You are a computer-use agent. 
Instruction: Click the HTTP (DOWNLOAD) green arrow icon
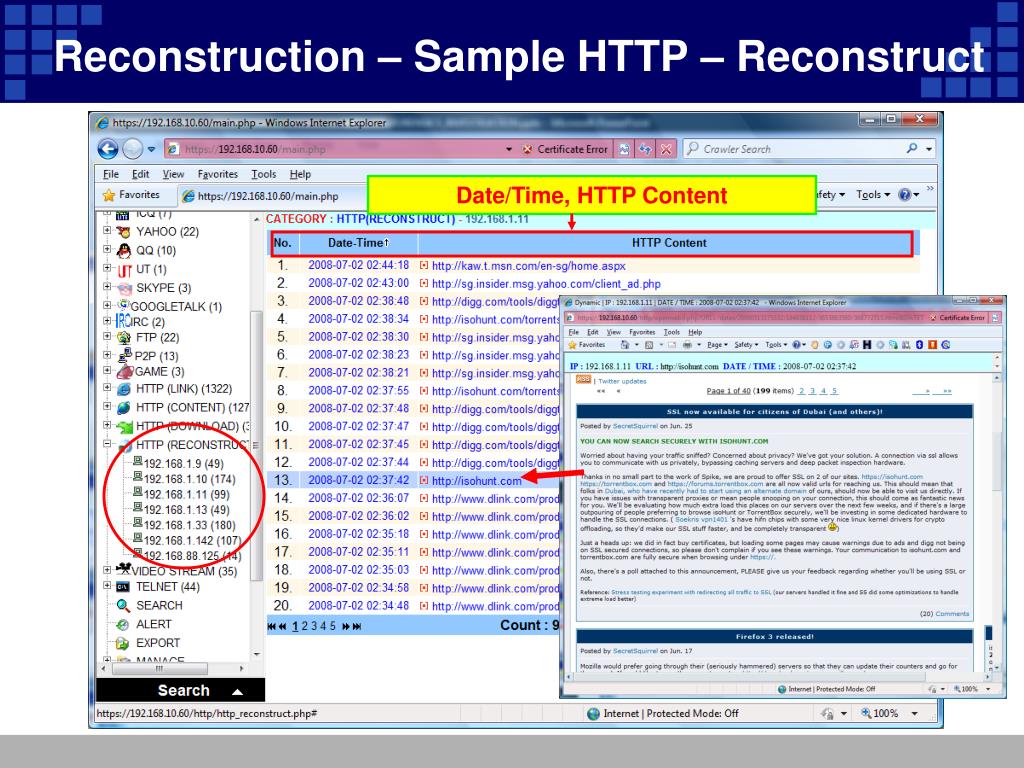tap(124, 426)
